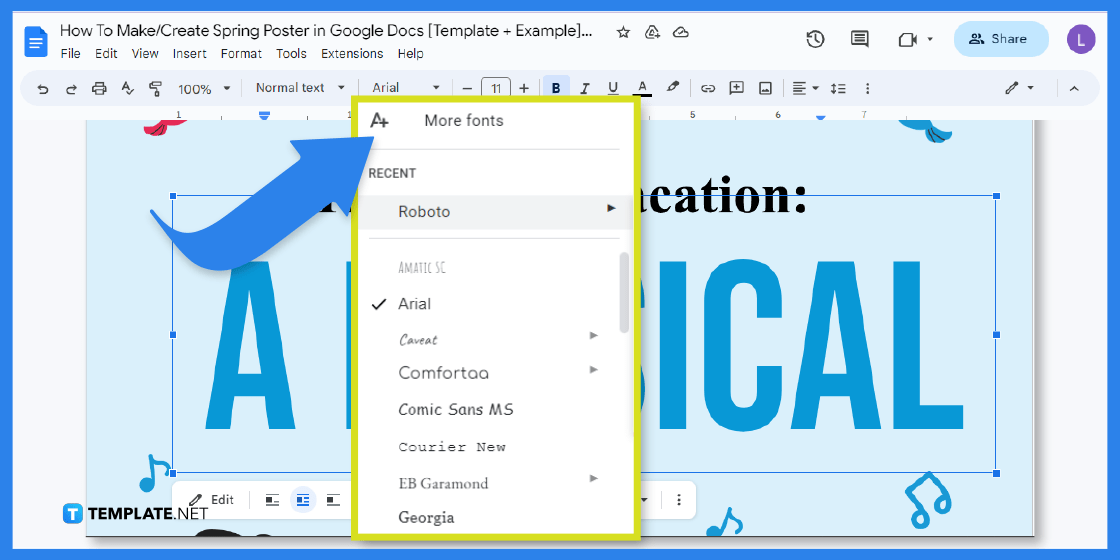Open version history clock icon
Viewport: 1120px width, 560px height.
(816, 39)
